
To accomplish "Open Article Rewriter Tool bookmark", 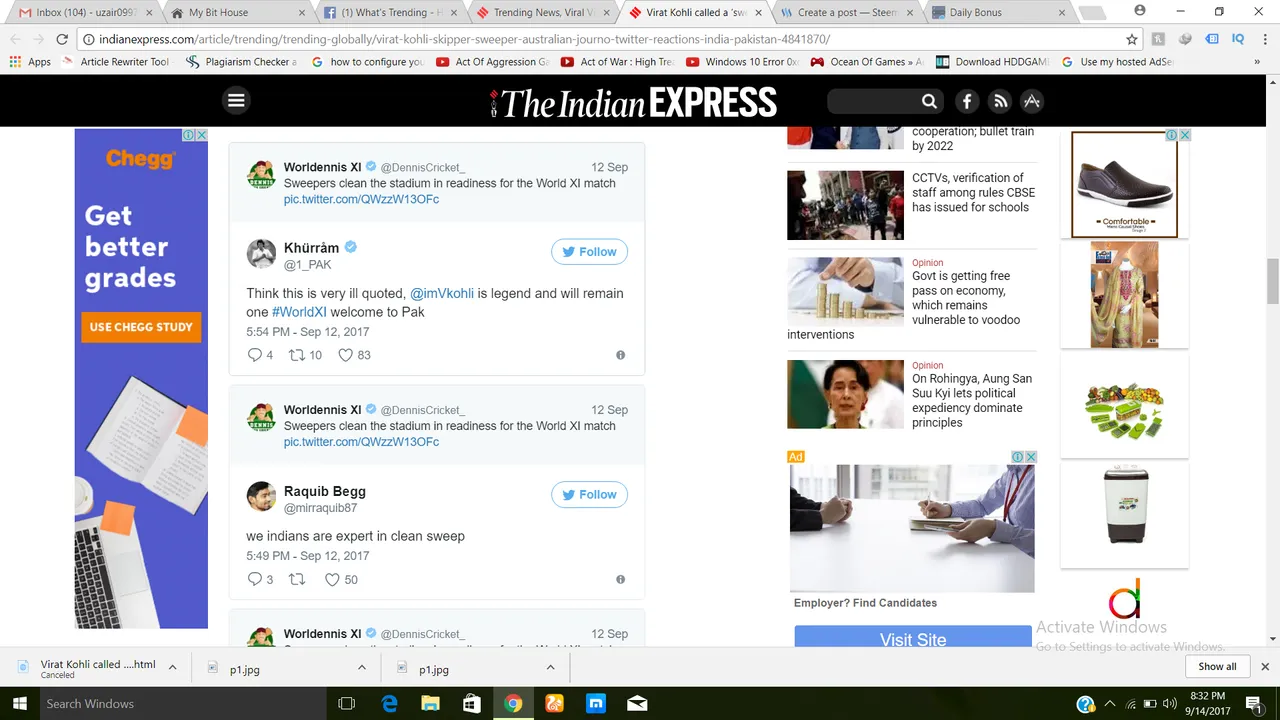I will (115, 62).
